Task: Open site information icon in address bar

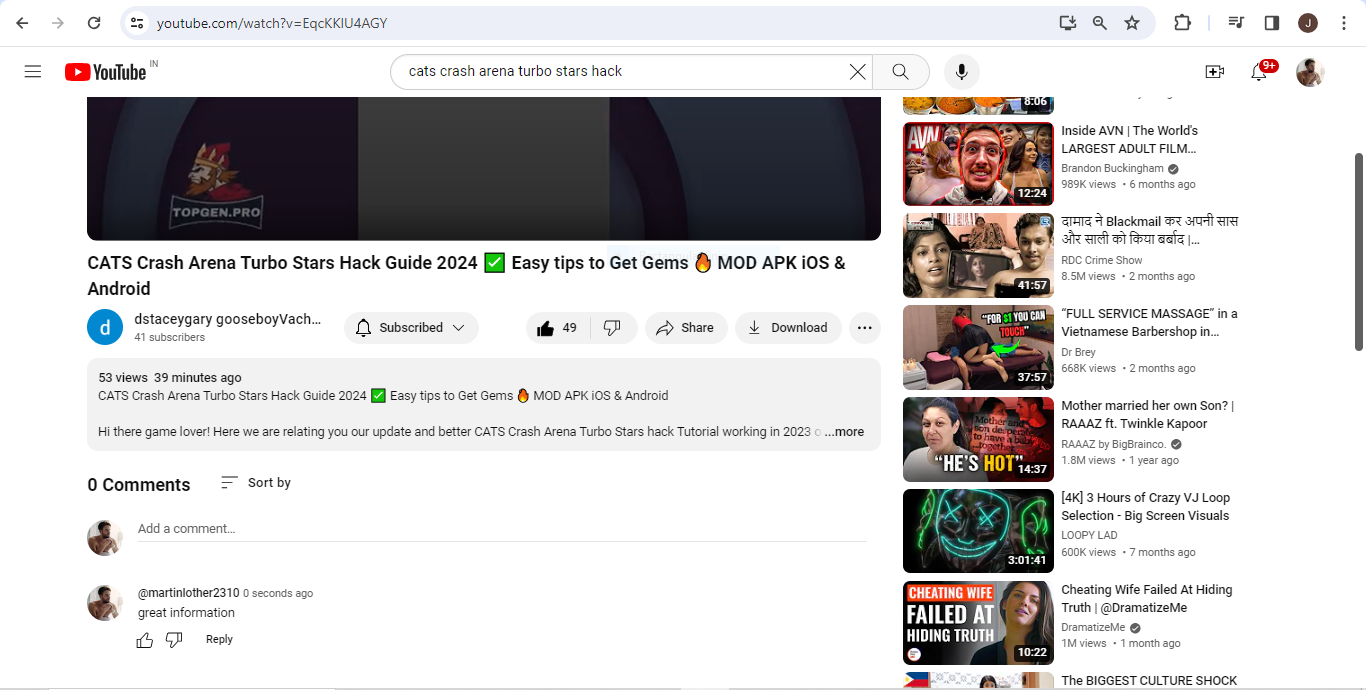Action: point(137,23)
